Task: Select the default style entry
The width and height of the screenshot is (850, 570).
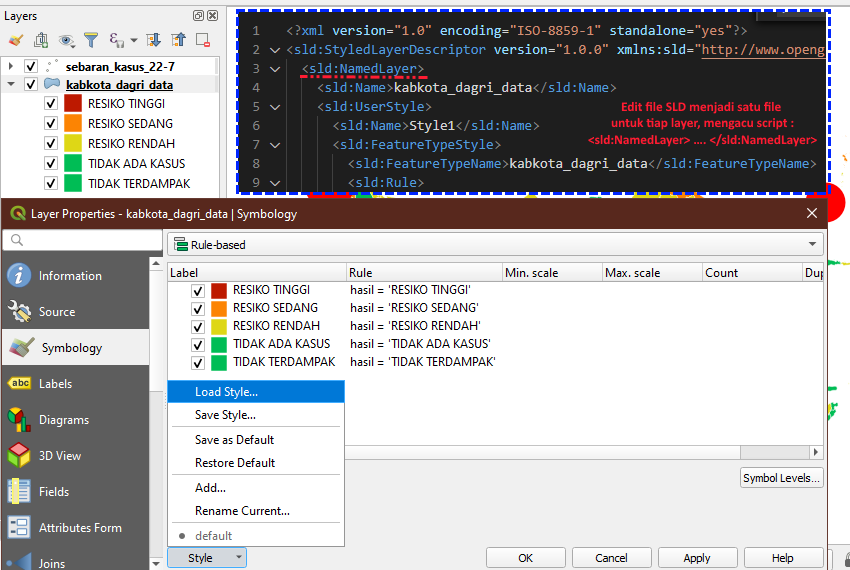Action: pos(256,536)
